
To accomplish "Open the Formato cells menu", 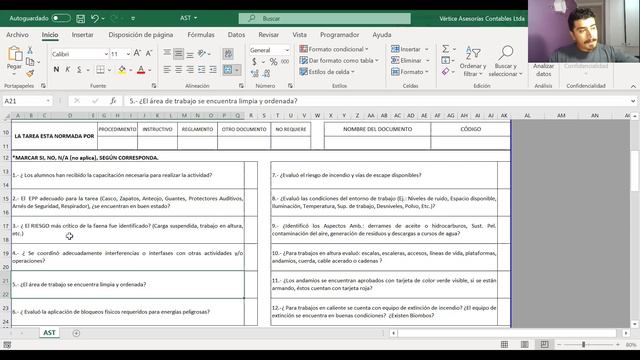I will pos(410,72).
